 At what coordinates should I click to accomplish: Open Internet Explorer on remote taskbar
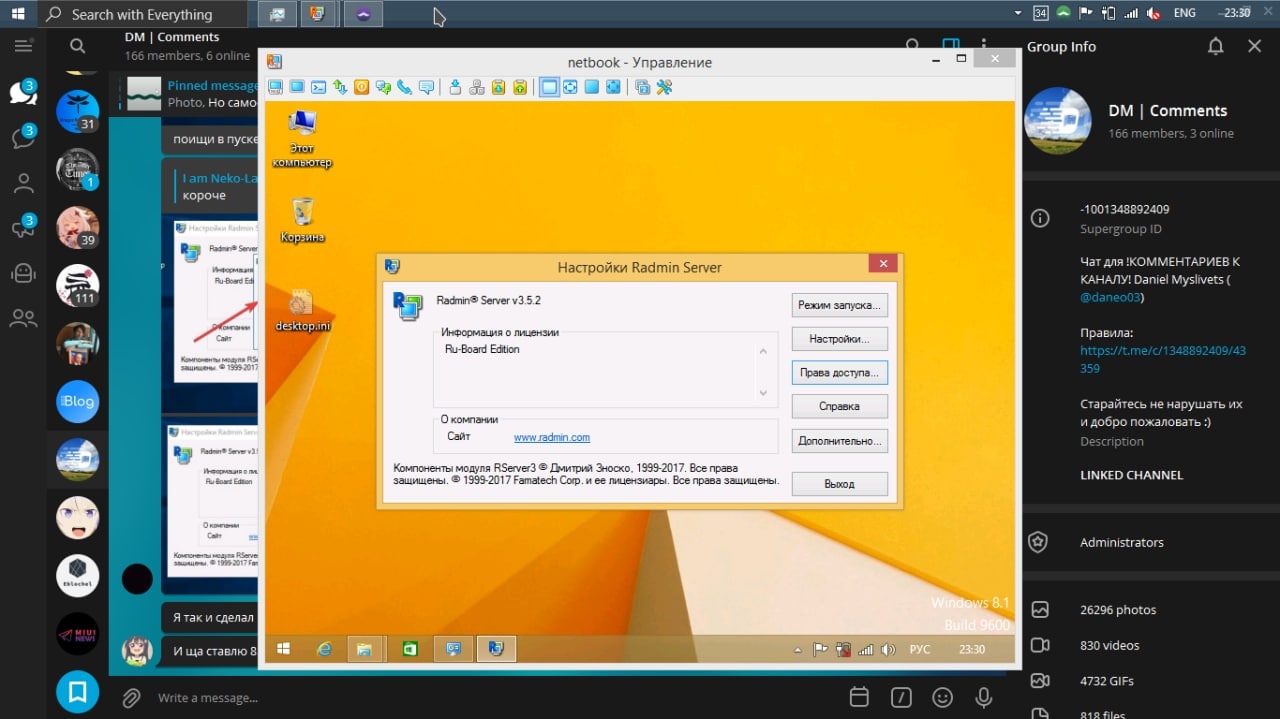tap(324, 649)
